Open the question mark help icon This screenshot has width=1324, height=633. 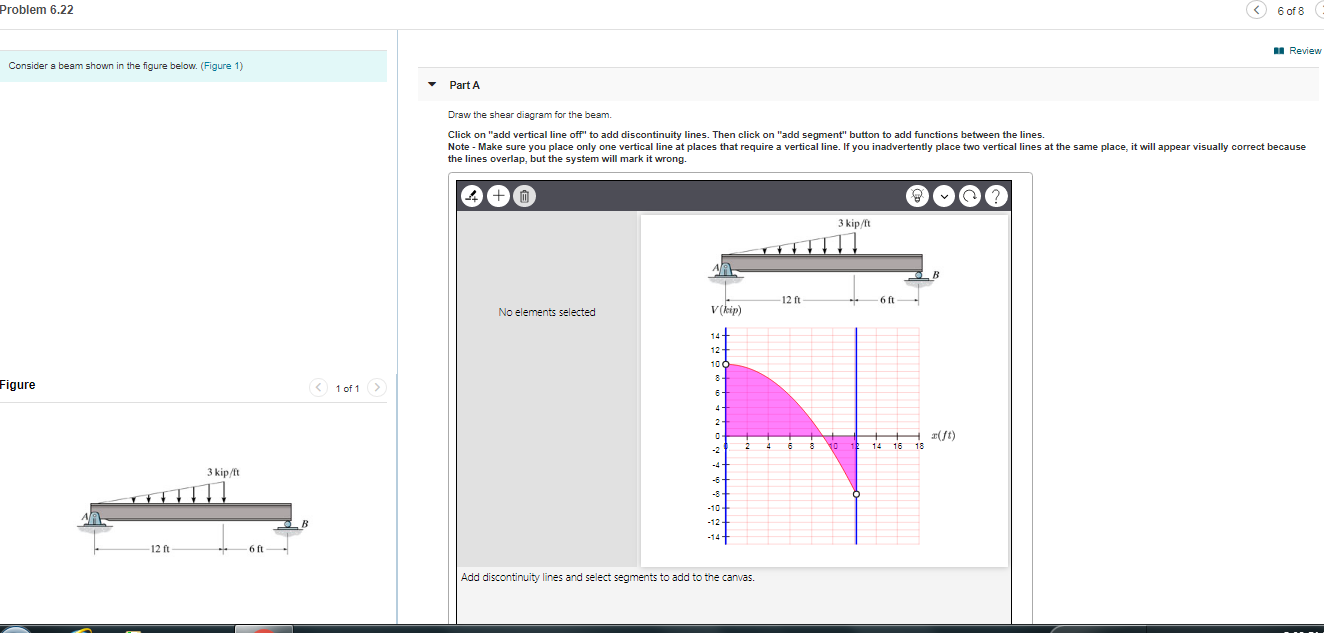(994, 197)
